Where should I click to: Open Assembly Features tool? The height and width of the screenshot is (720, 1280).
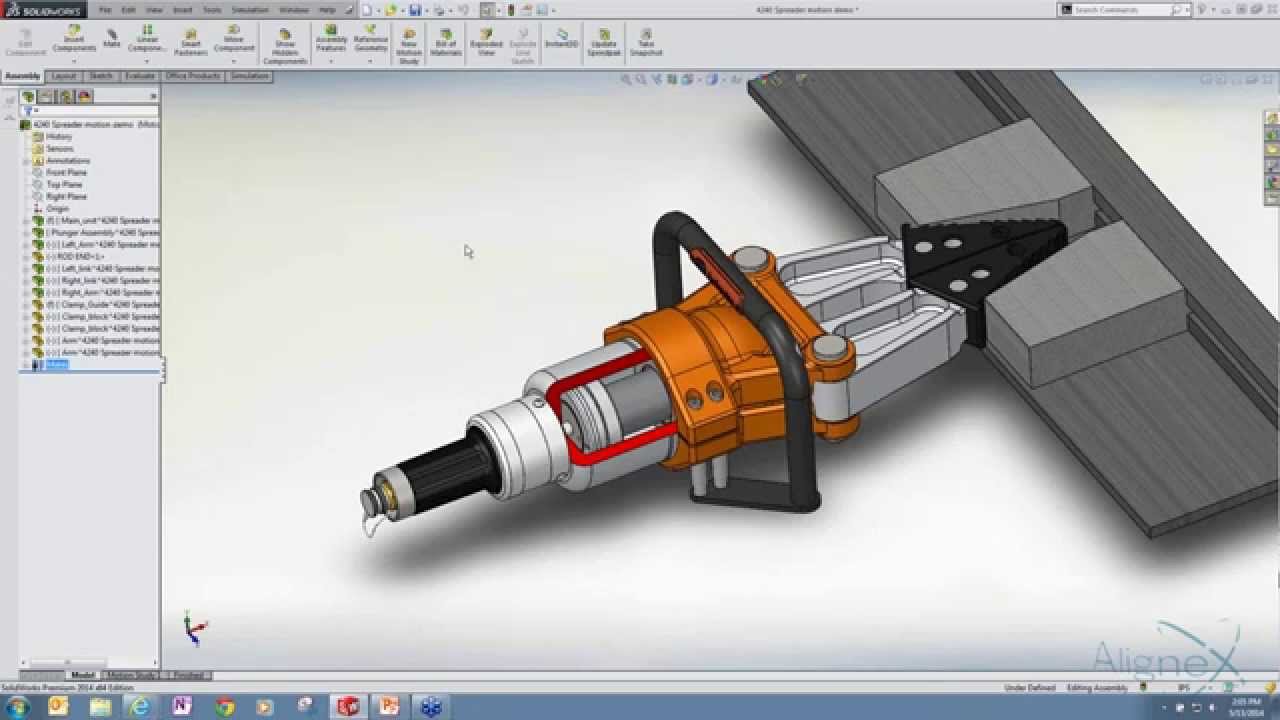pyautogui.click(x=331, y=40)
